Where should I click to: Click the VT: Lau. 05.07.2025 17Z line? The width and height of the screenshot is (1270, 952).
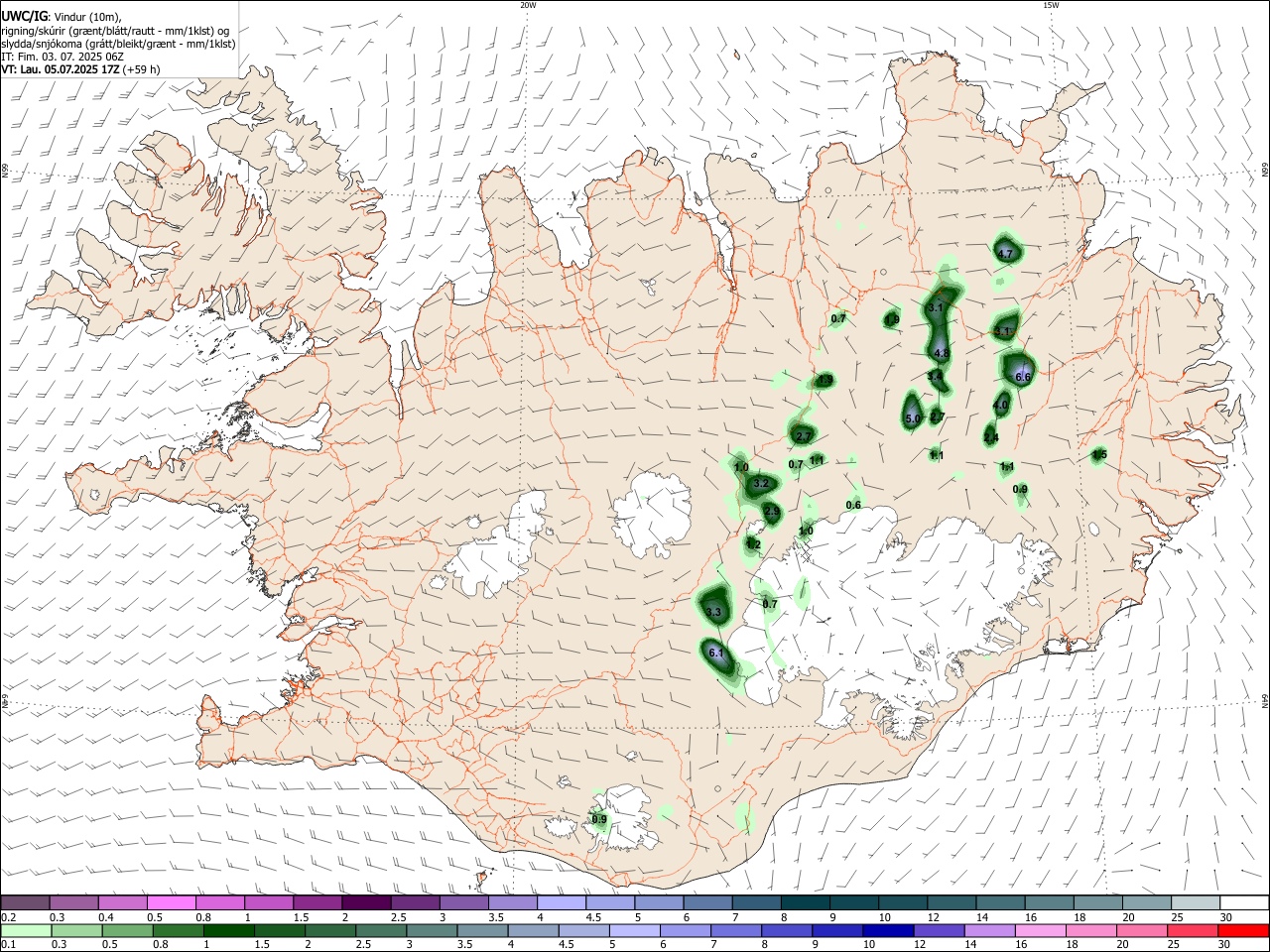pos(80,69)
